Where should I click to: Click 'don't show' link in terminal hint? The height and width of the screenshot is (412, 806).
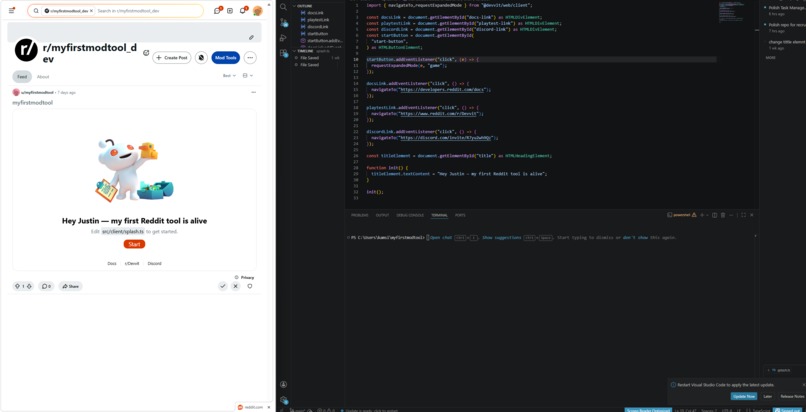pos(635,238)
